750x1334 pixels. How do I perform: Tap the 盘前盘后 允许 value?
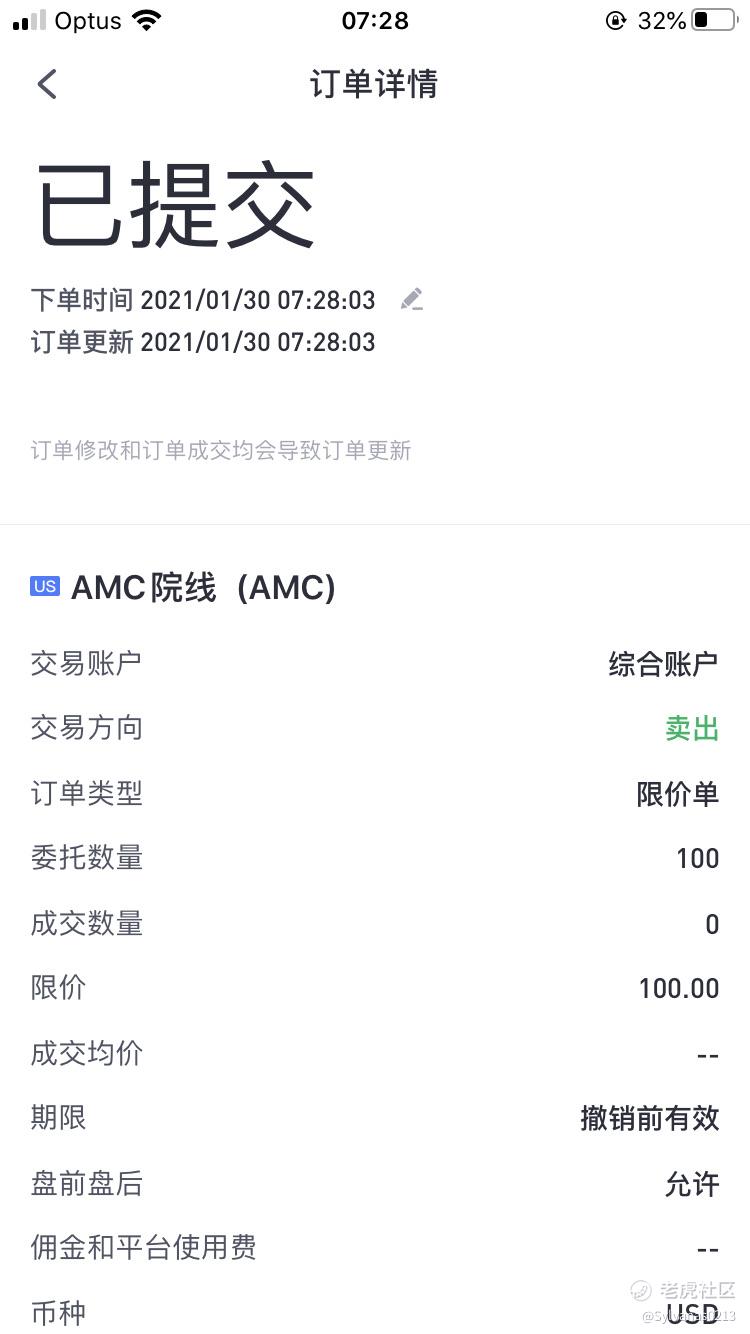coord(692,1183)
